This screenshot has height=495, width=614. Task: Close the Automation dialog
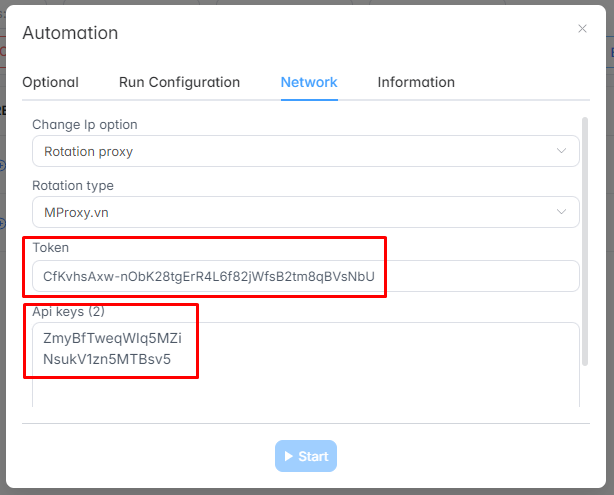pyautogui.click(x=582, y=29)
